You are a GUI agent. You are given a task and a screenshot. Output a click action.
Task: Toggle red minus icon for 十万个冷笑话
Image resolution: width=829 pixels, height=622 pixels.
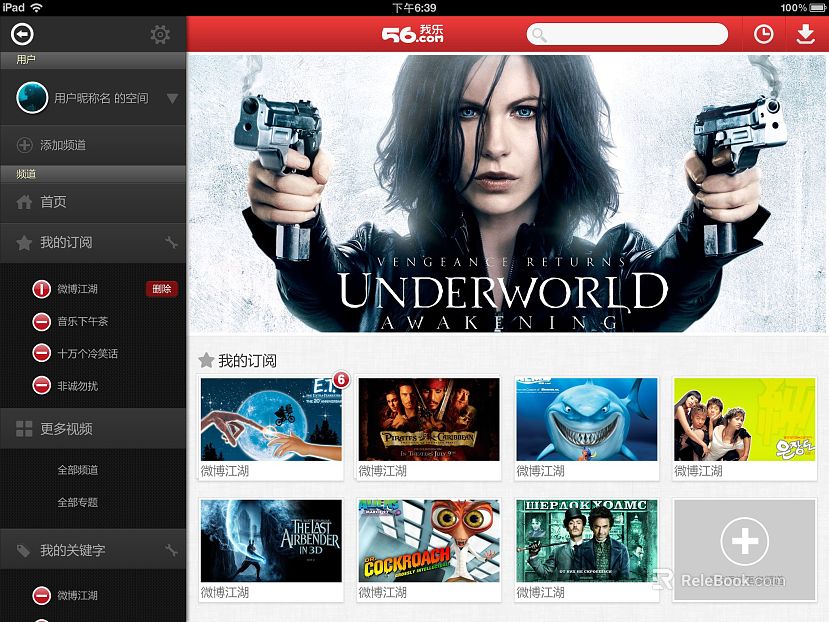click(41, 353)
